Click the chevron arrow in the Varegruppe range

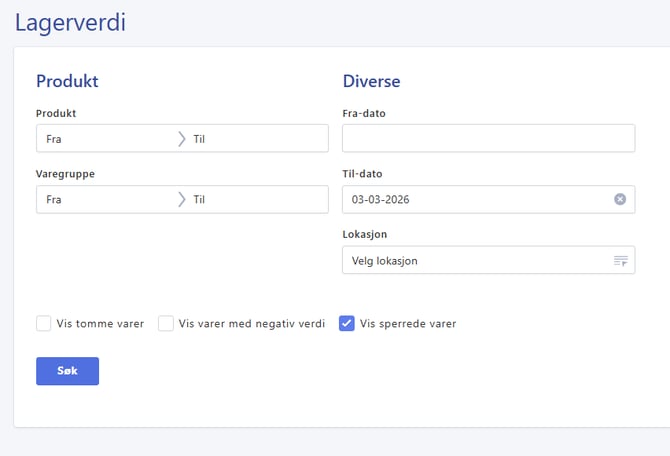coord(181,199)
